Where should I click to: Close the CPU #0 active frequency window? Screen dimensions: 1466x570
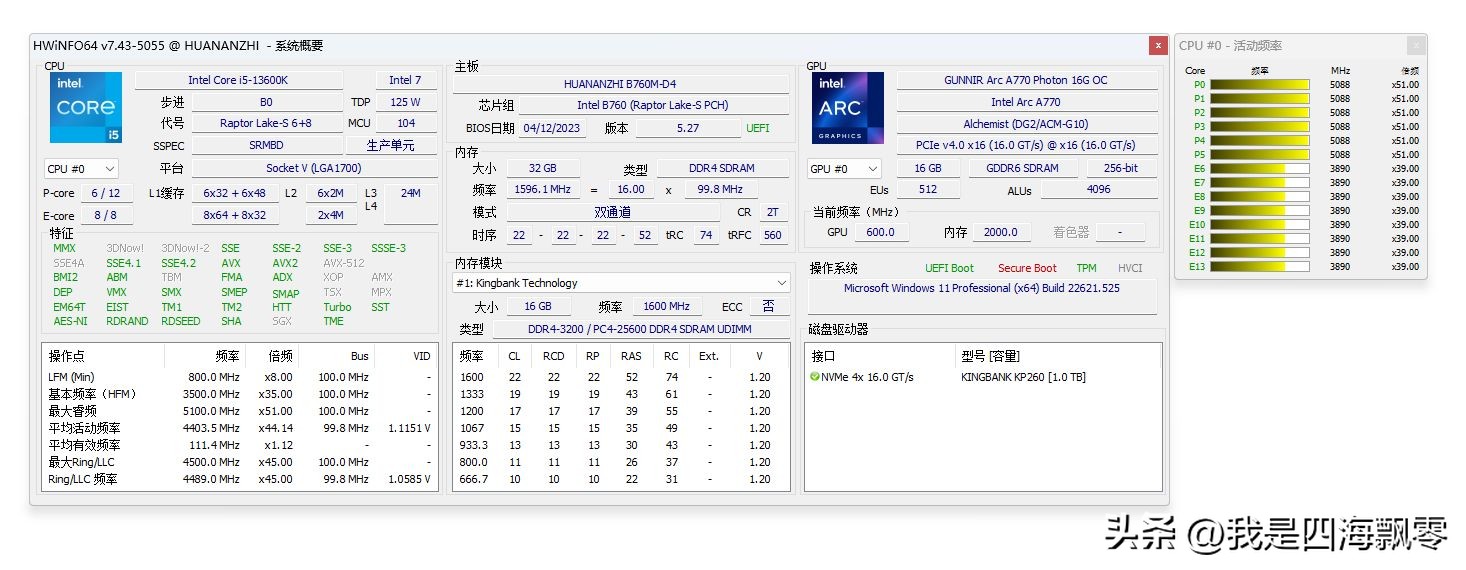pos(1415,45)
